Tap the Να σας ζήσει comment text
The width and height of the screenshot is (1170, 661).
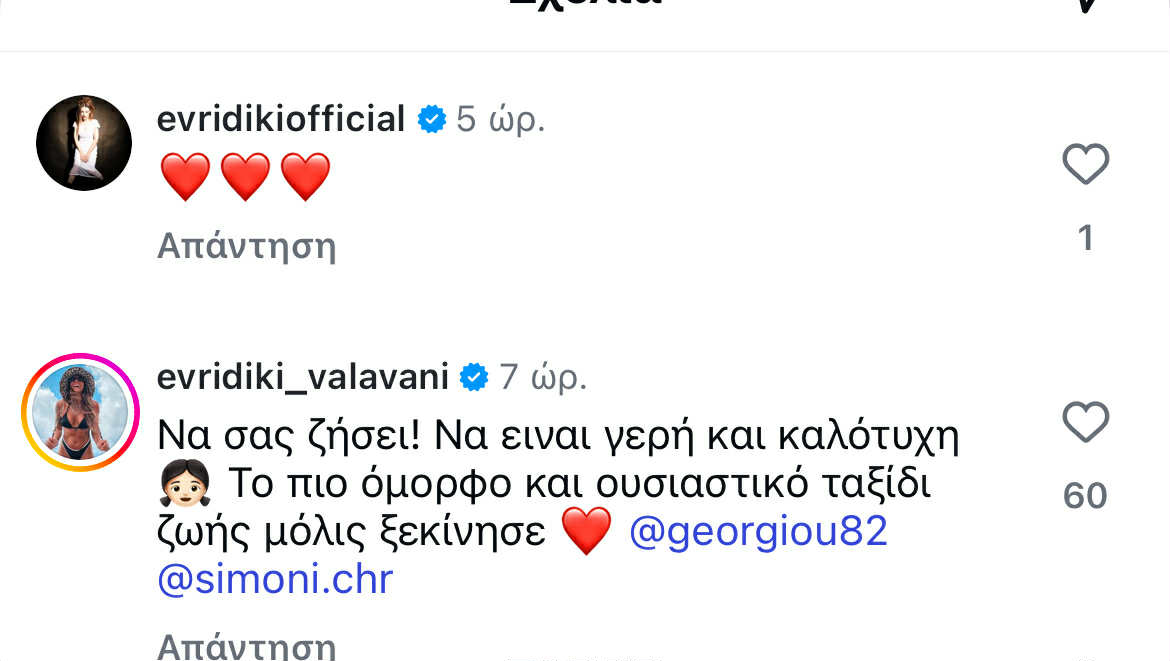click(558, 507)
